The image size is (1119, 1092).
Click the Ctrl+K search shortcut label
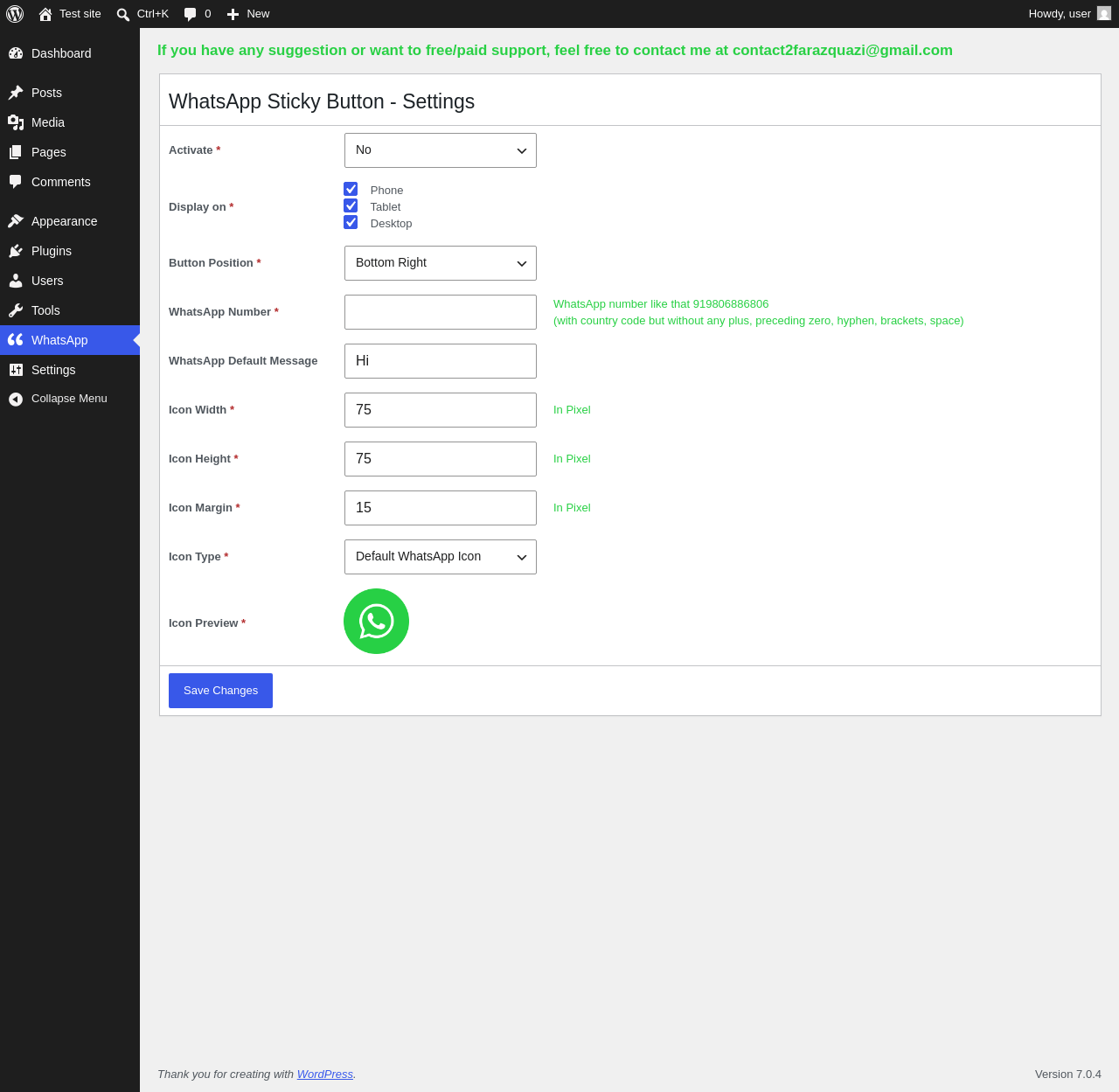point(153,14)
